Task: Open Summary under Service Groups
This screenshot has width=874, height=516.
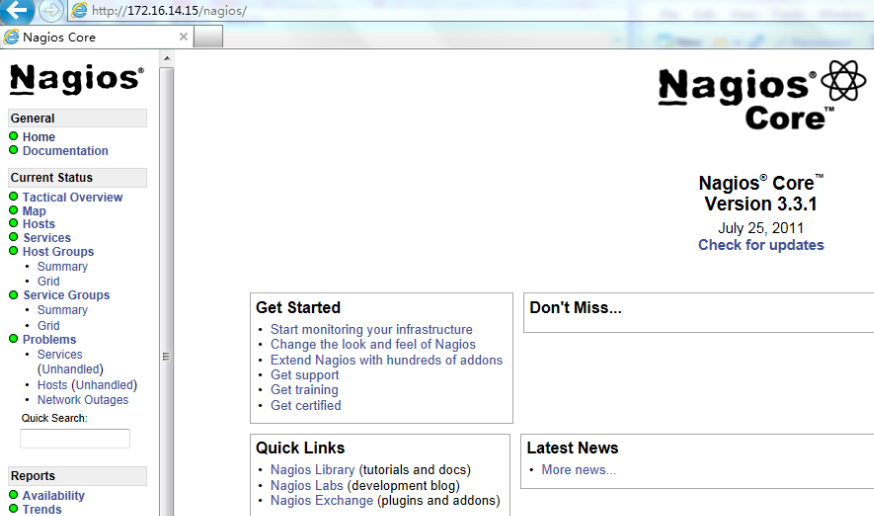Action: coord(62,310)
